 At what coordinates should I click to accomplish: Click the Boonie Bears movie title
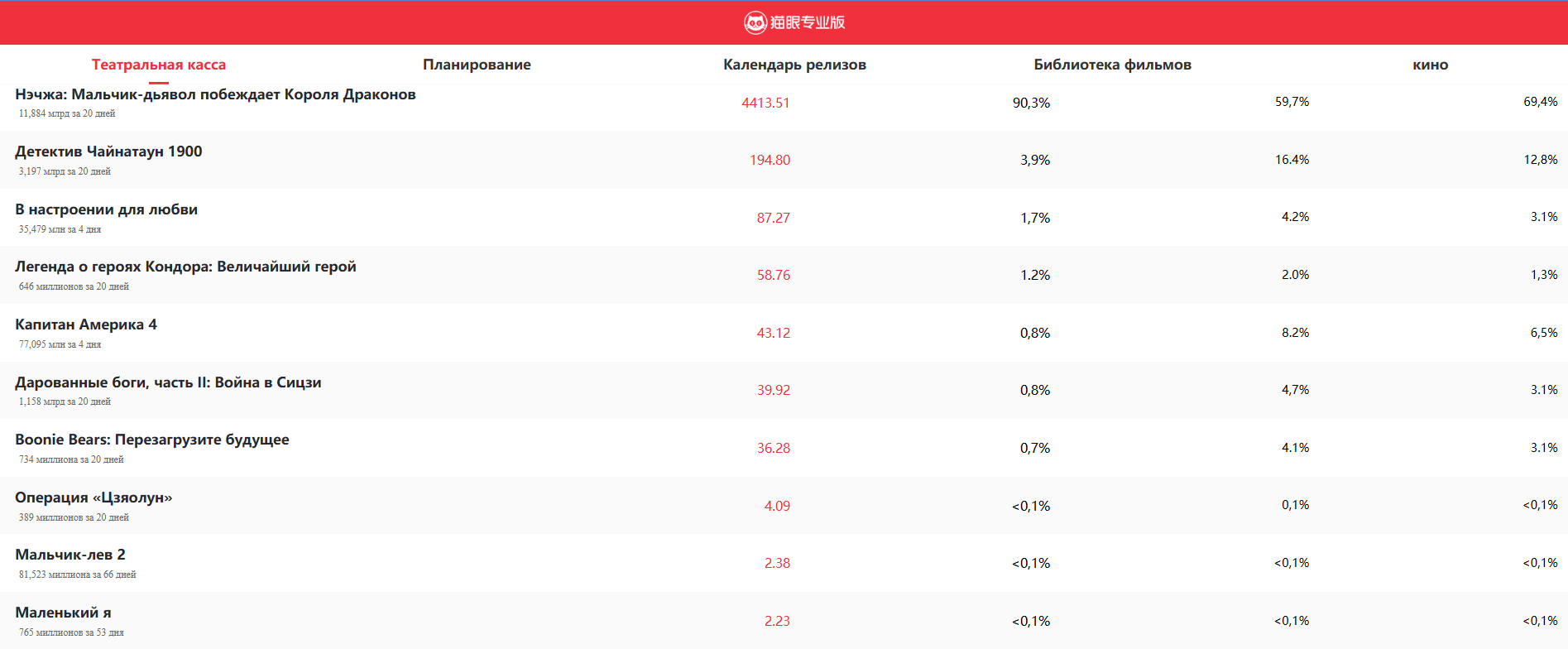point(152,440)
